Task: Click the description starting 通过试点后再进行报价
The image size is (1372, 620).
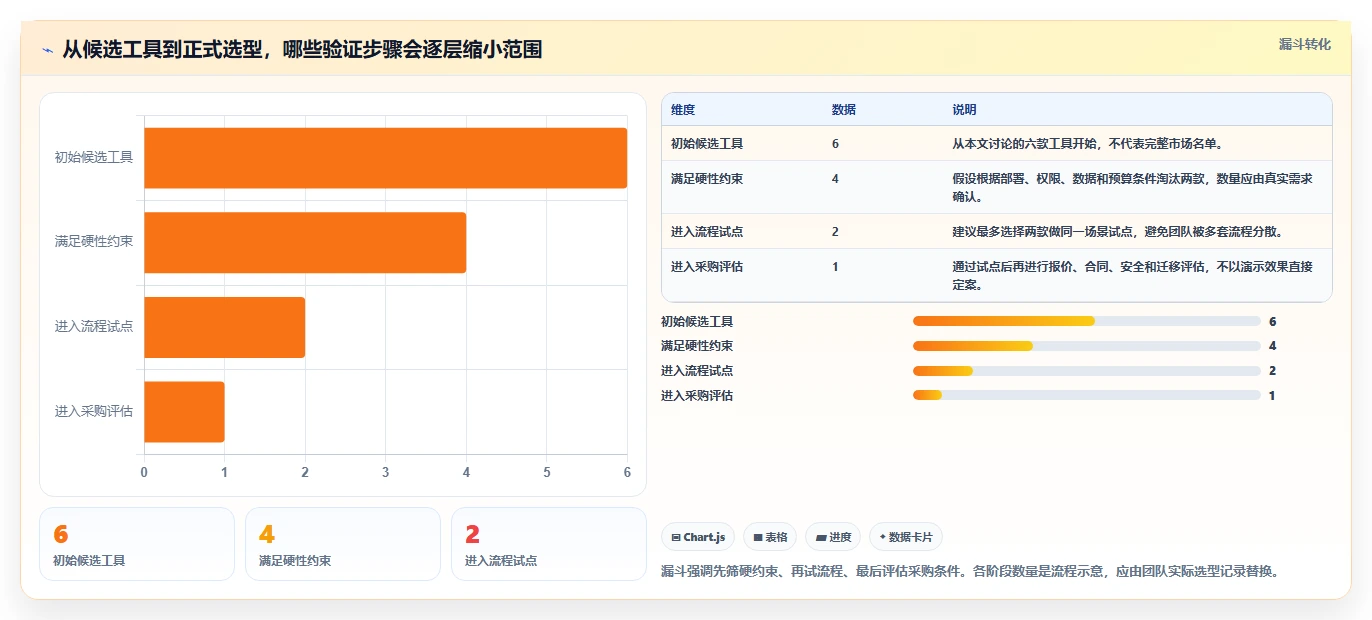Action: [x=1132, y=275]
